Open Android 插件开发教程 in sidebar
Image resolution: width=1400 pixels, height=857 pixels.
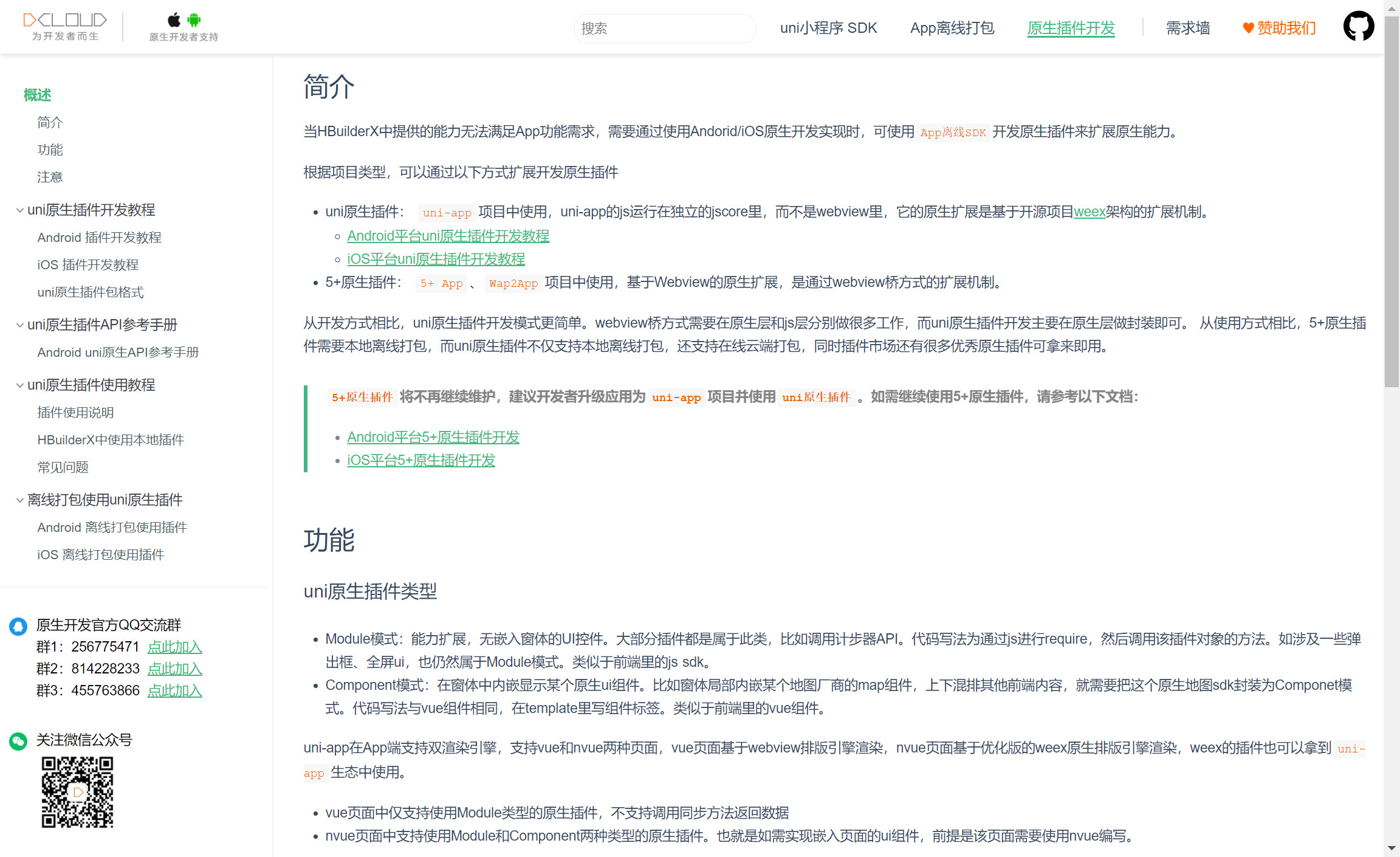point(100,237)
